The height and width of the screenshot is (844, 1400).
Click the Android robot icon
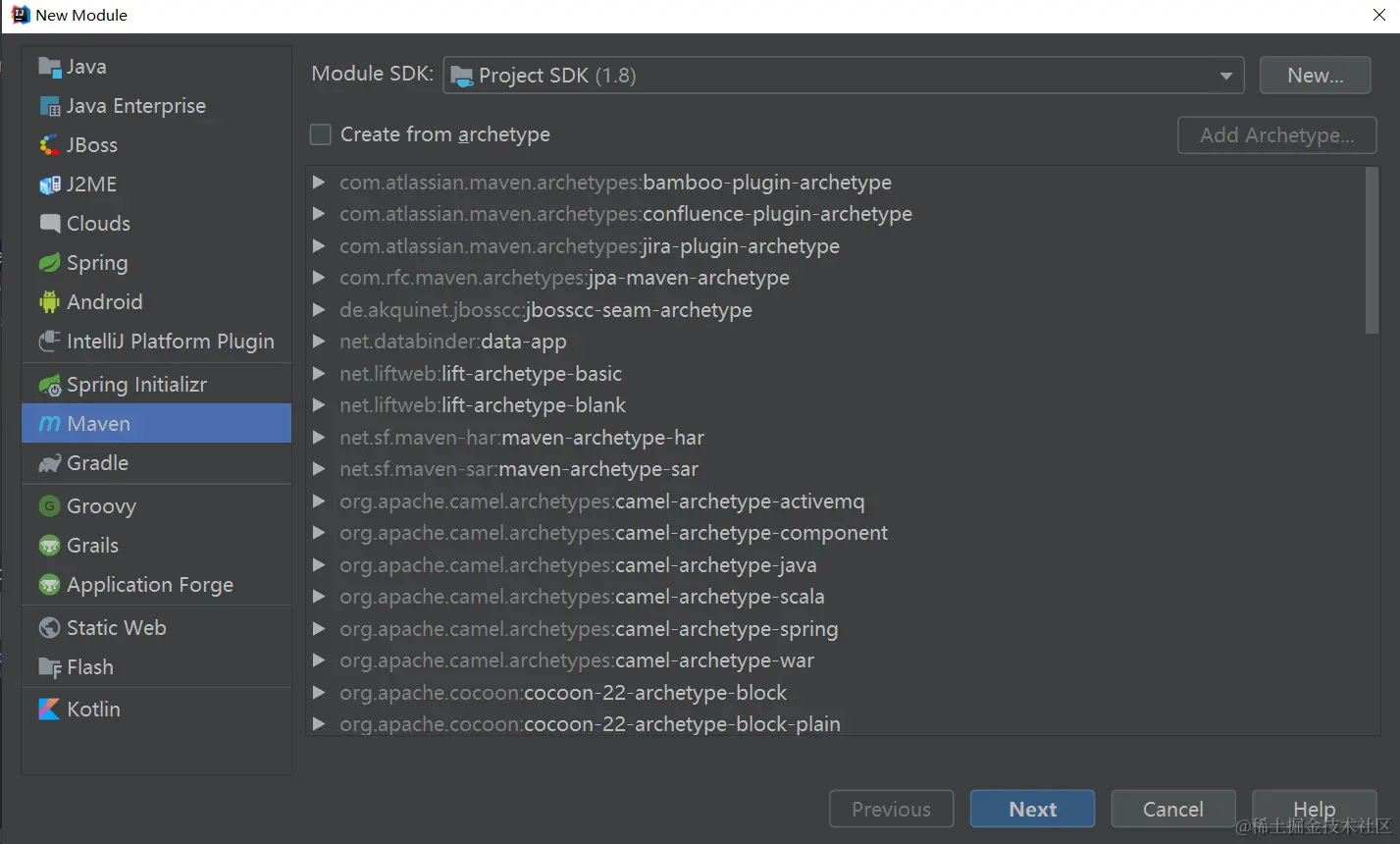click(49, 302)
